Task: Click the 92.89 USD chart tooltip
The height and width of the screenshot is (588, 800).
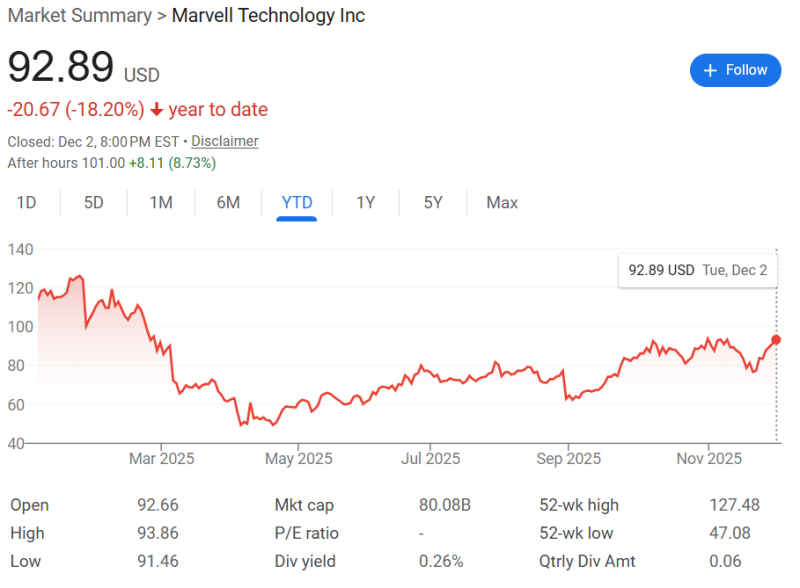Action: tap(697, 270)
